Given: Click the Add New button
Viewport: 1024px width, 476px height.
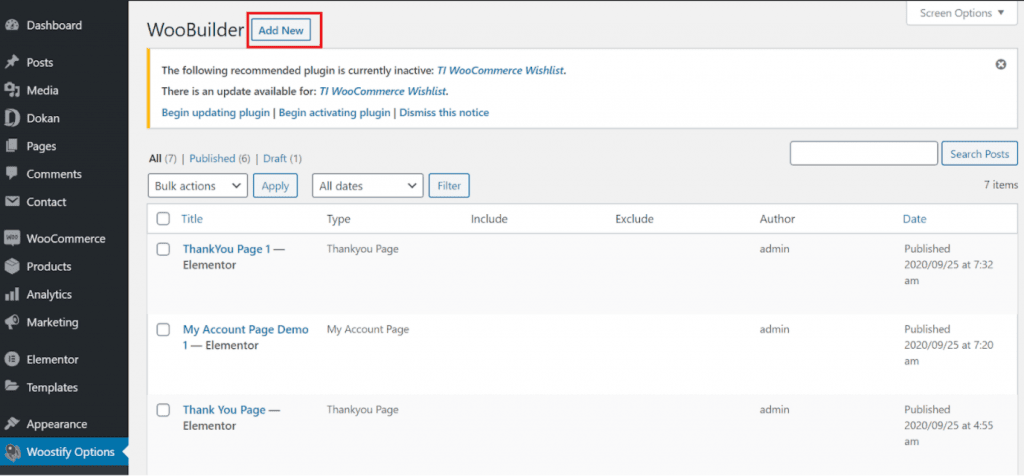Looking at the screenshot, I should click(x=281, y=30).
